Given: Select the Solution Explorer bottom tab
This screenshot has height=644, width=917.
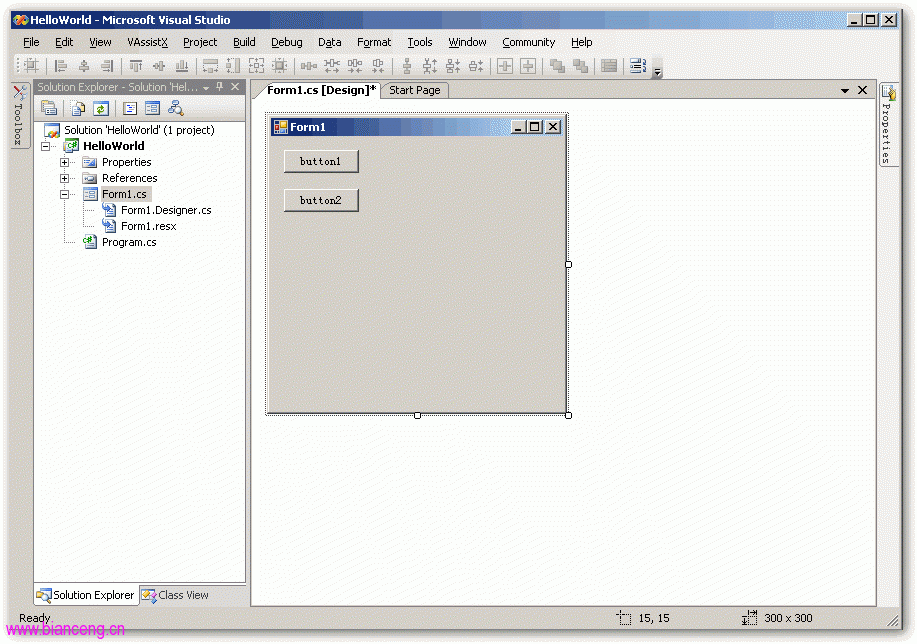Looking at the screenshot, I should [x=86, y=595].
